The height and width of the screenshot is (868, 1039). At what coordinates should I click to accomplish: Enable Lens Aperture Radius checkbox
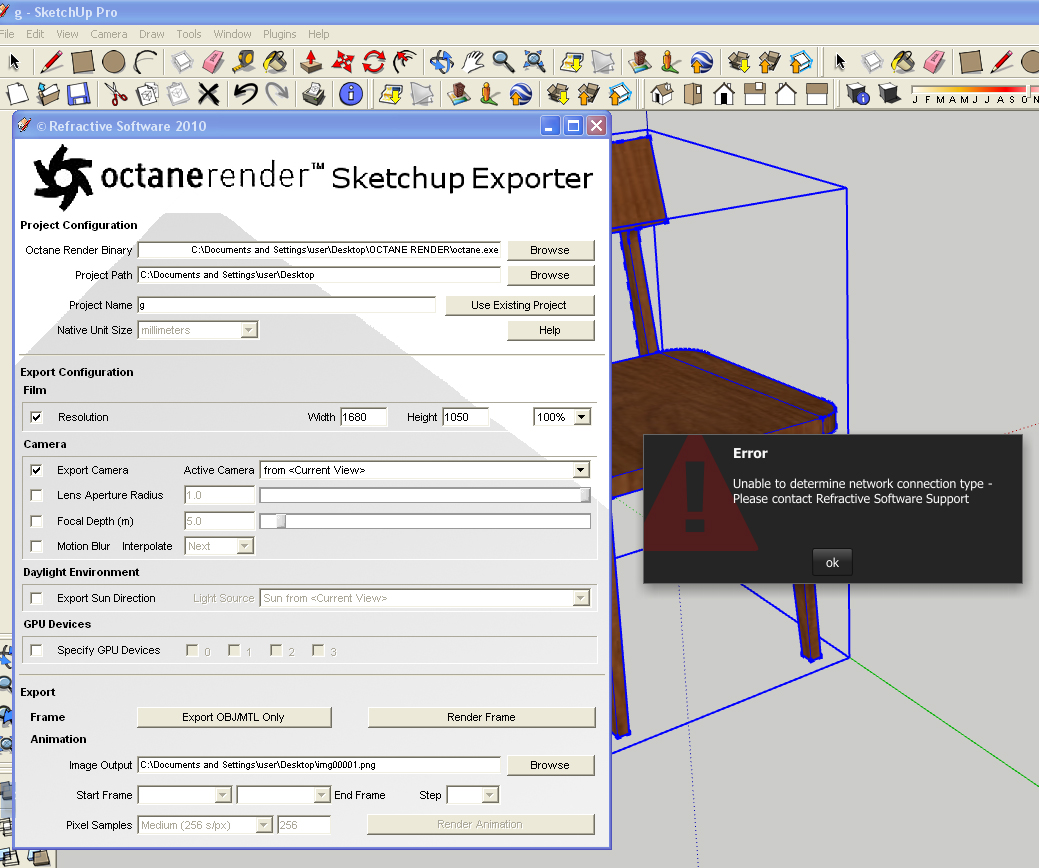click(x=36, y=495)
